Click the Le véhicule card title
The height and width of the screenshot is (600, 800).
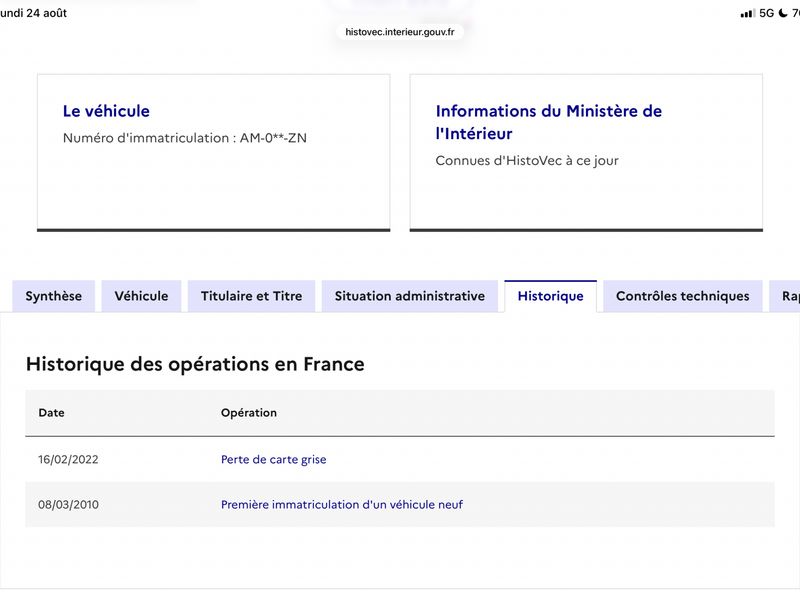click(x=106, y=111)
